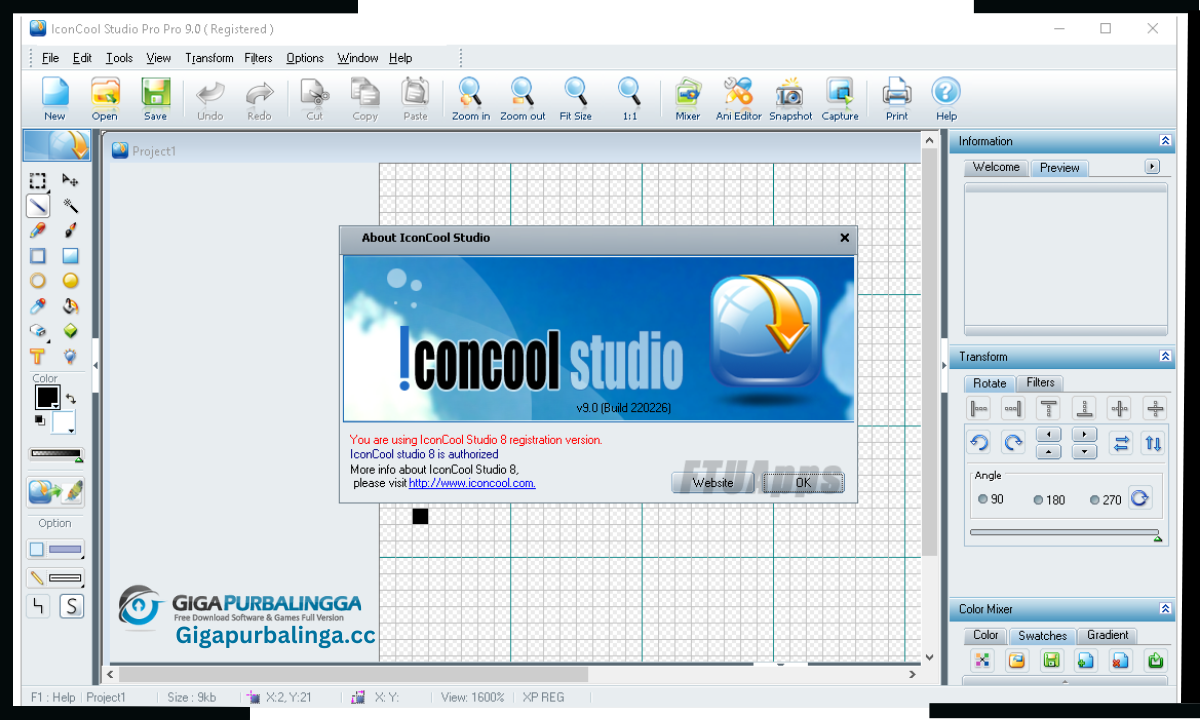Select the Line drawing tool
This screenshot has height=720, width=1200.
38,206
